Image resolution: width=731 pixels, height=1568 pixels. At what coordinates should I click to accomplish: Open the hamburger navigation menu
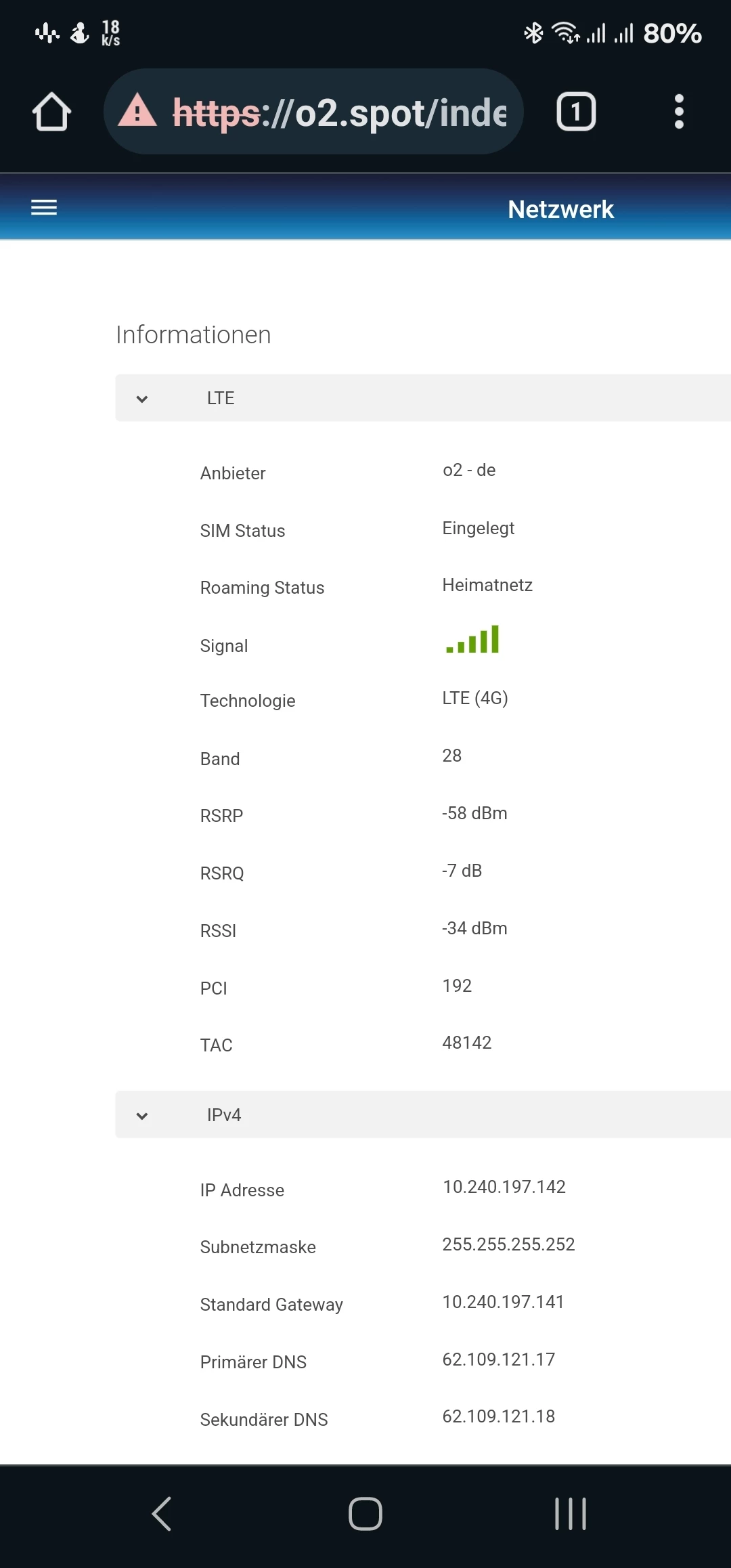(x=44, y=208)
